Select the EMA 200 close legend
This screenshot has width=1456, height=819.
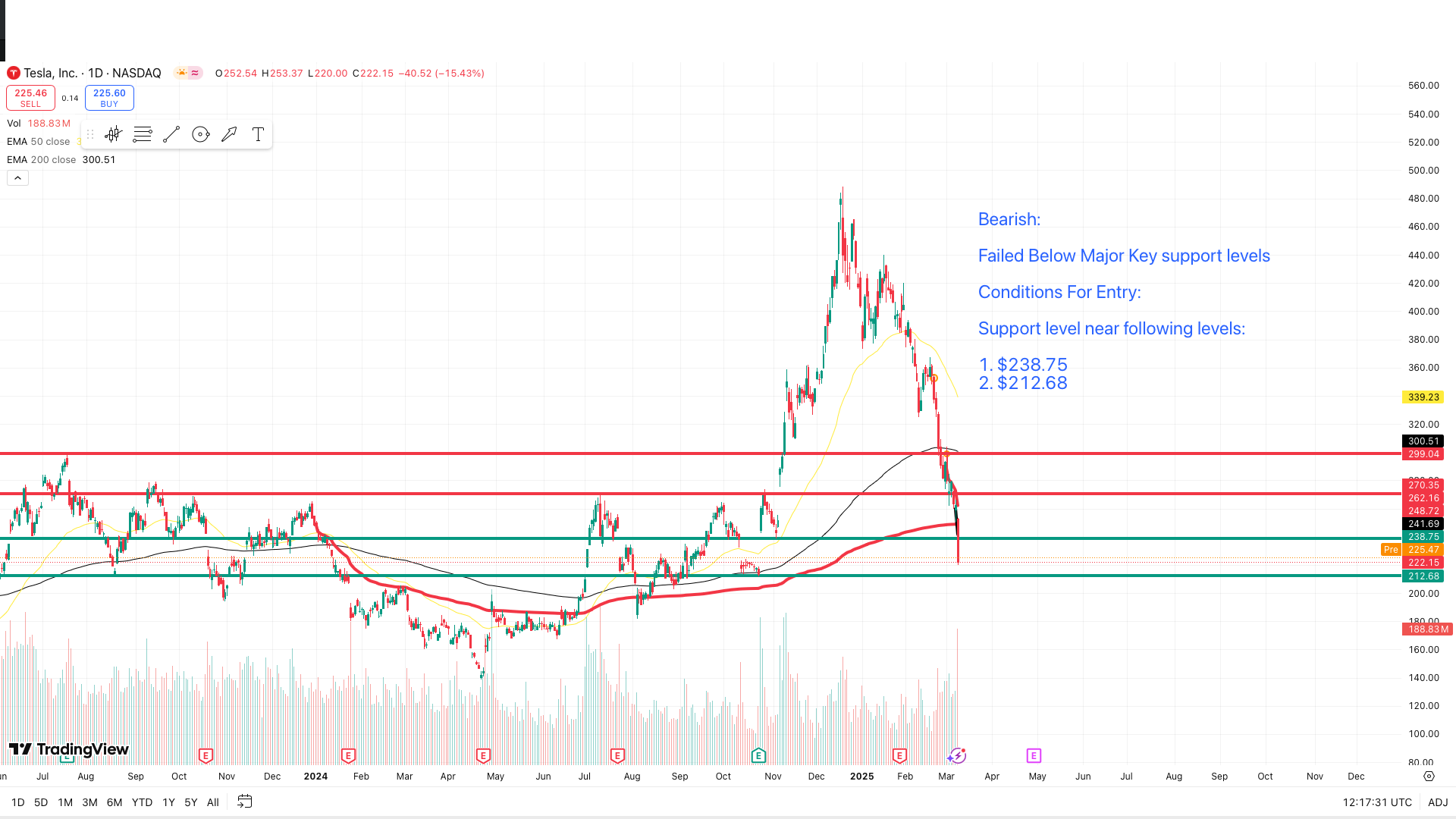[x=61, y=160]
